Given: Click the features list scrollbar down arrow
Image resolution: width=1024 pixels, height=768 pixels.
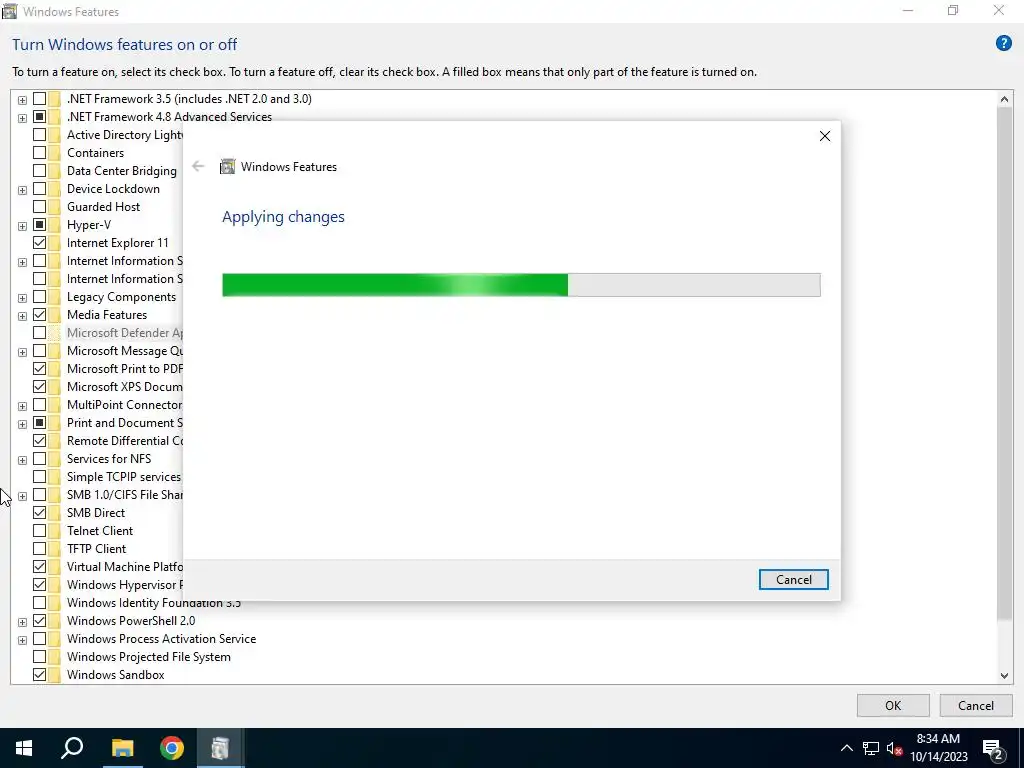Looking at the screenshot, I should coord(1004,676).
